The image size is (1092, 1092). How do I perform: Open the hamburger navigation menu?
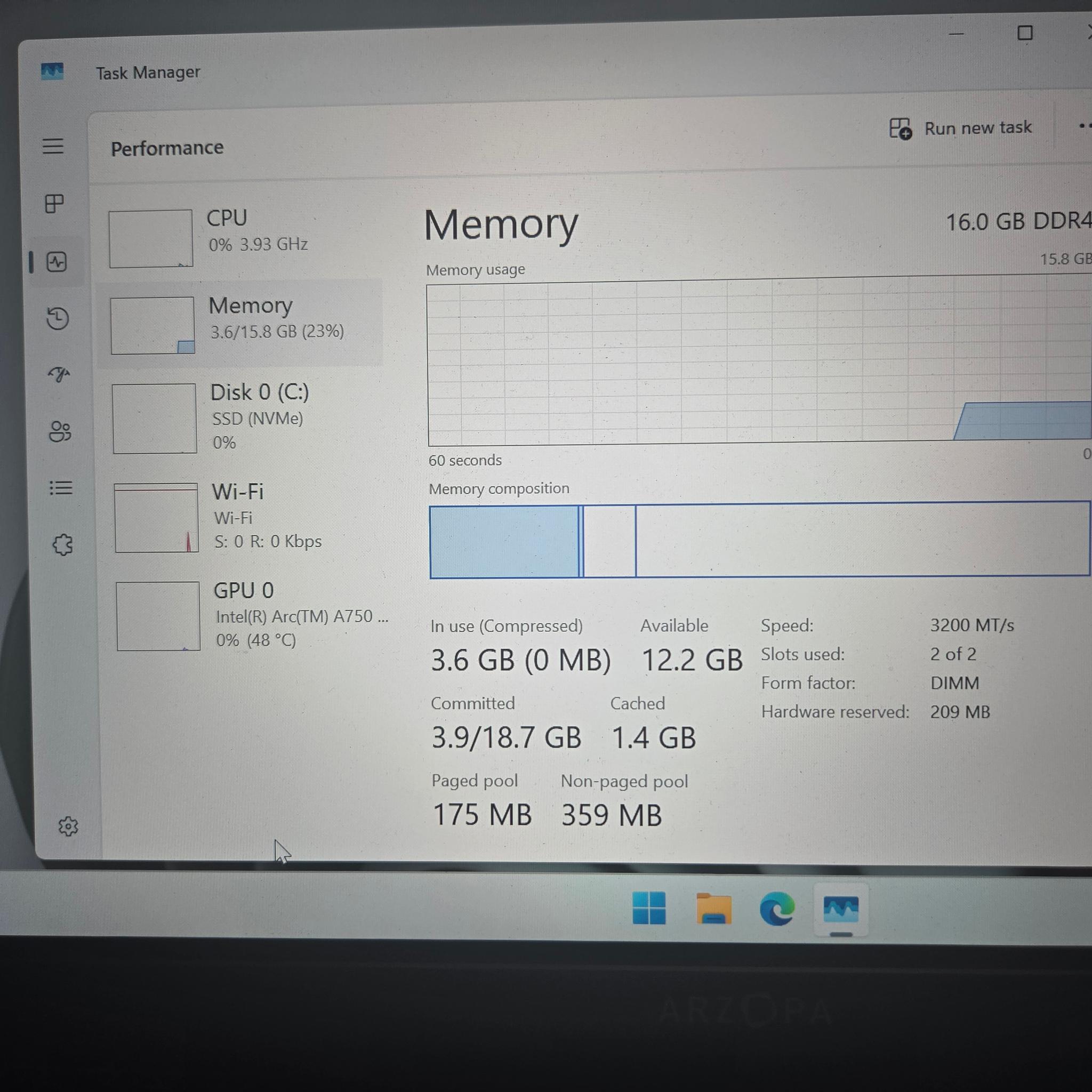tap(53, 147)
